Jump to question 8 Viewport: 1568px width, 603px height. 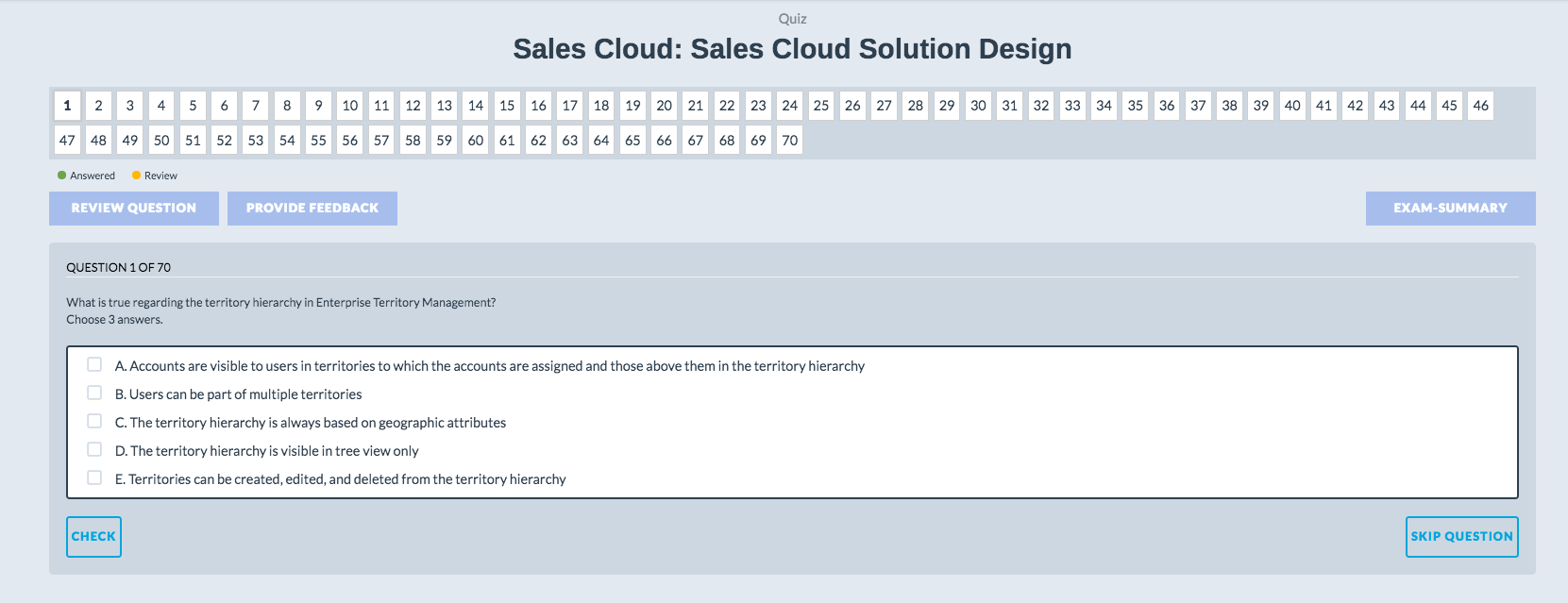[287, 106]
